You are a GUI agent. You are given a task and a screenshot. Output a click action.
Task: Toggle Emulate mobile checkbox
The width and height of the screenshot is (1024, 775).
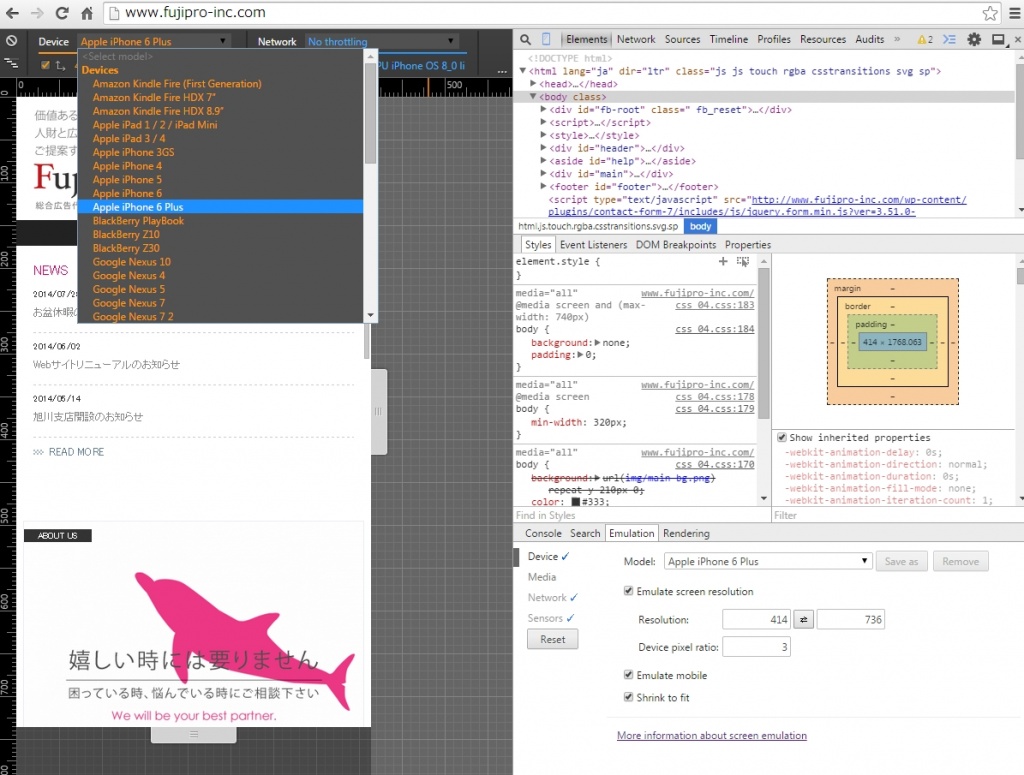coord(628,674)
